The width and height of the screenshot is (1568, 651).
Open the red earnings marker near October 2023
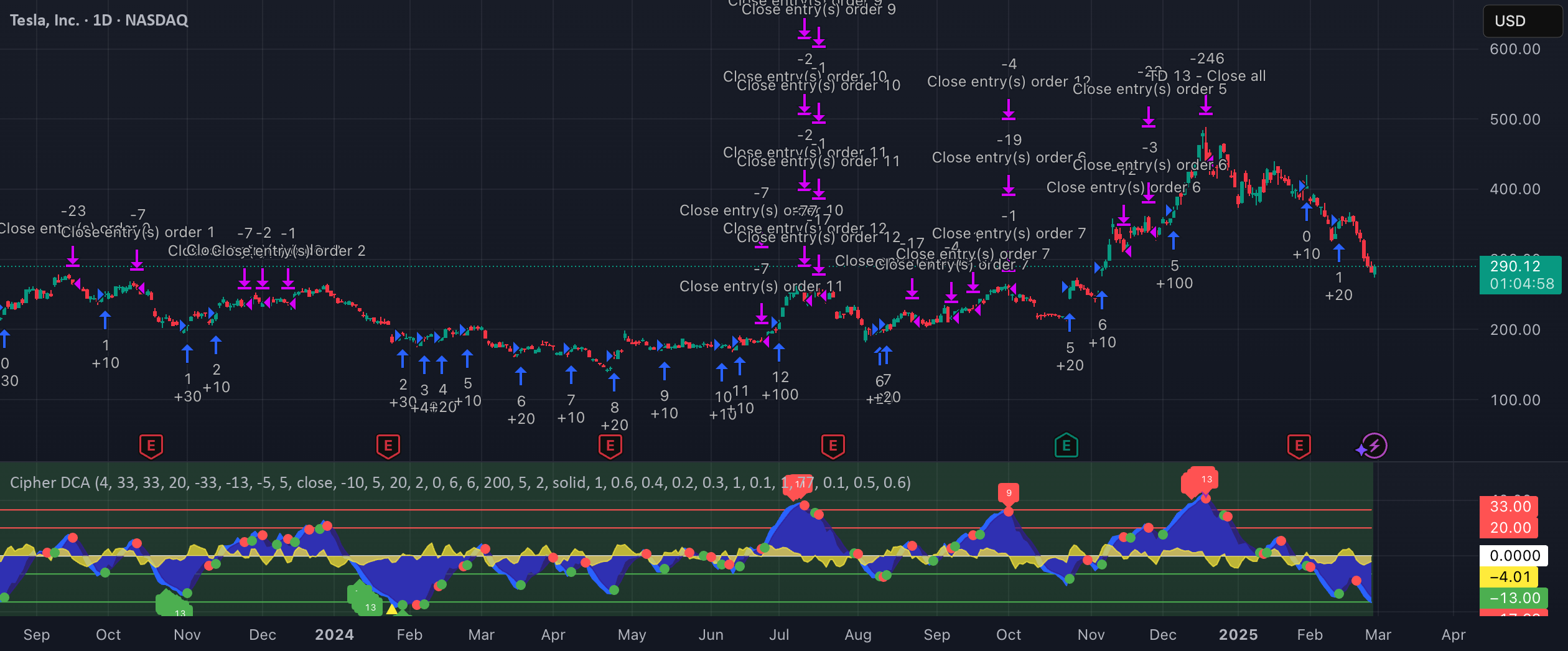coord(151,446)
